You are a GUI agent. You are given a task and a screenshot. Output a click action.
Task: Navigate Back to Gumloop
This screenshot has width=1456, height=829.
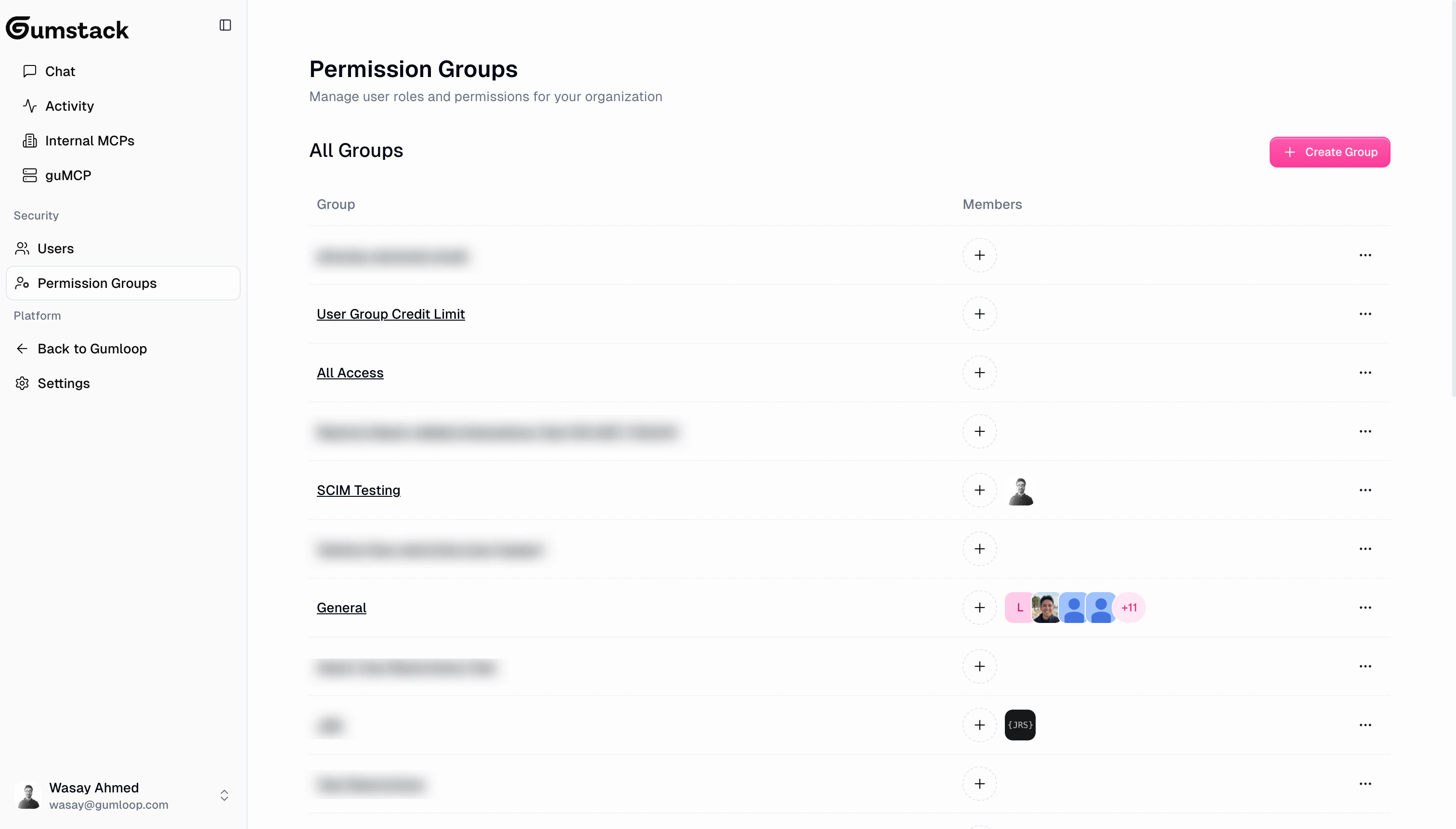pyautogui.click(x=92, y=349)
